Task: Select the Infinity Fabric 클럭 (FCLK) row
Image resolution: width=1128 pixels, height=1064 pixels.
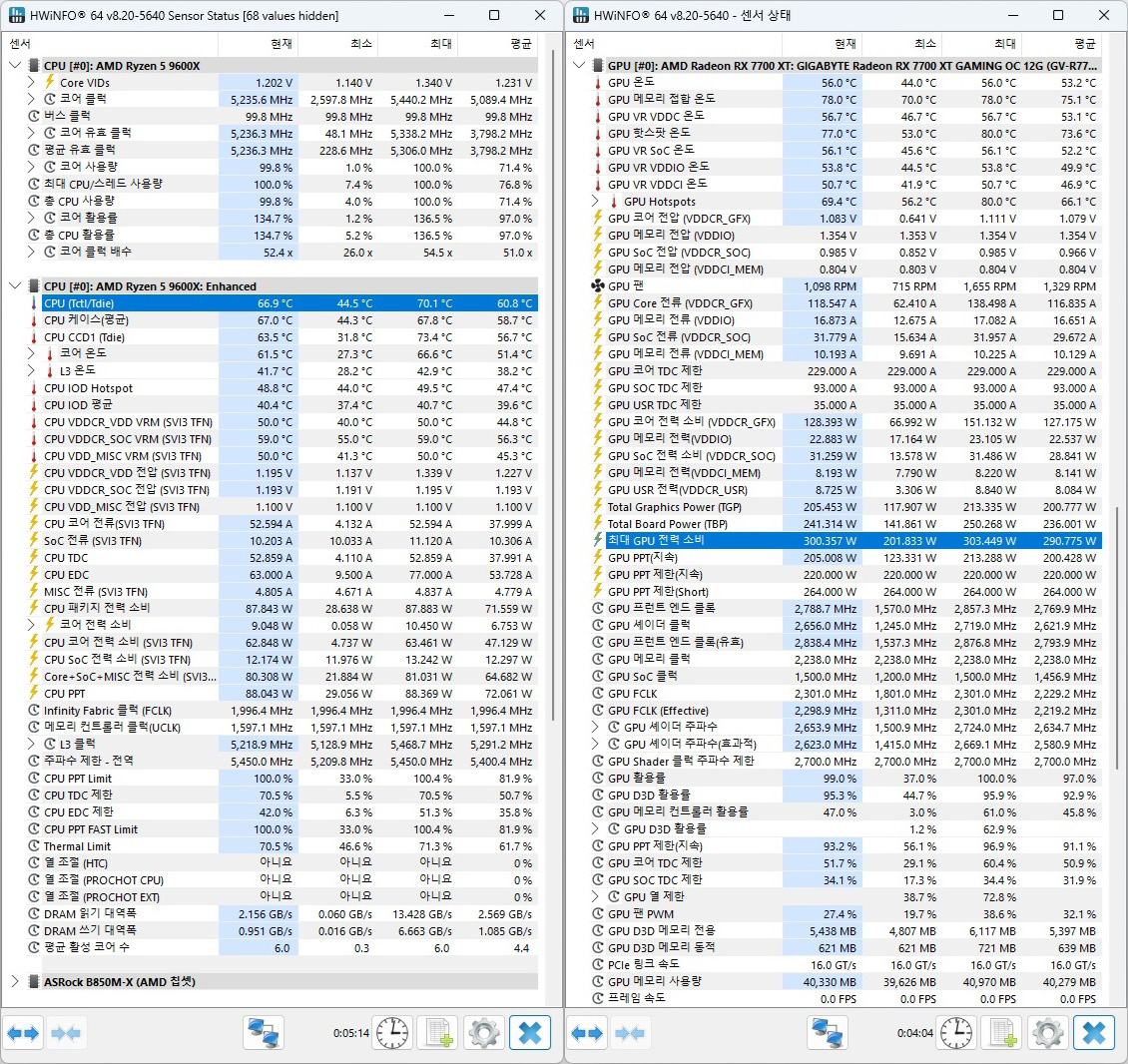Action: pos(282,710)
